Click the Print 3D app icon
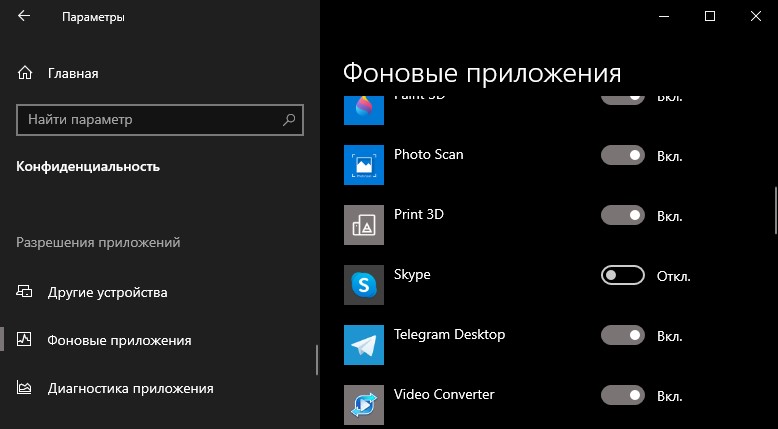The height and width of the screenshot is (429, 778). (364, 225)
